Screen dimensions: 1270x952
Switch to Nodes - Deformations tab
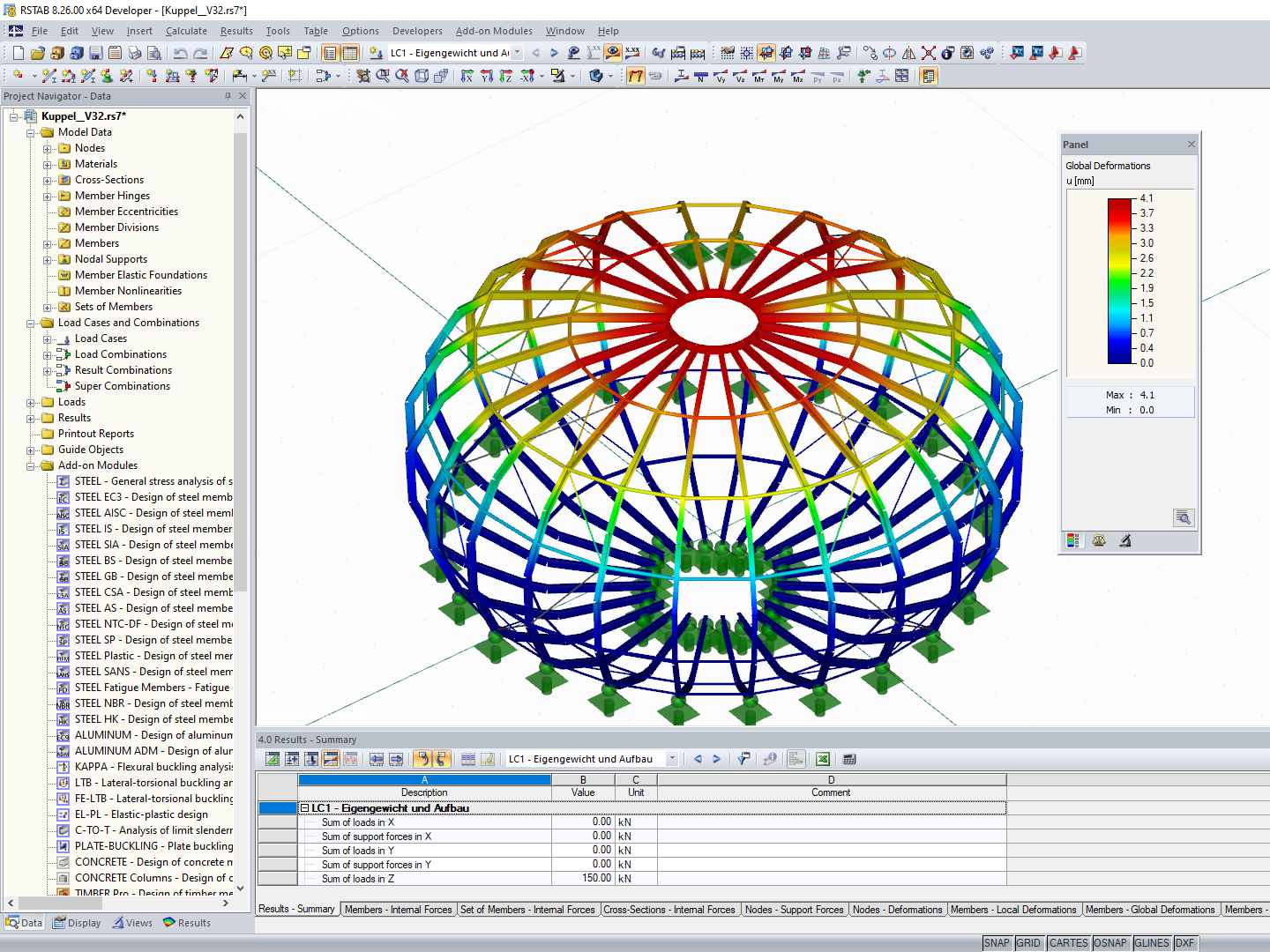(x=897, y=910)
